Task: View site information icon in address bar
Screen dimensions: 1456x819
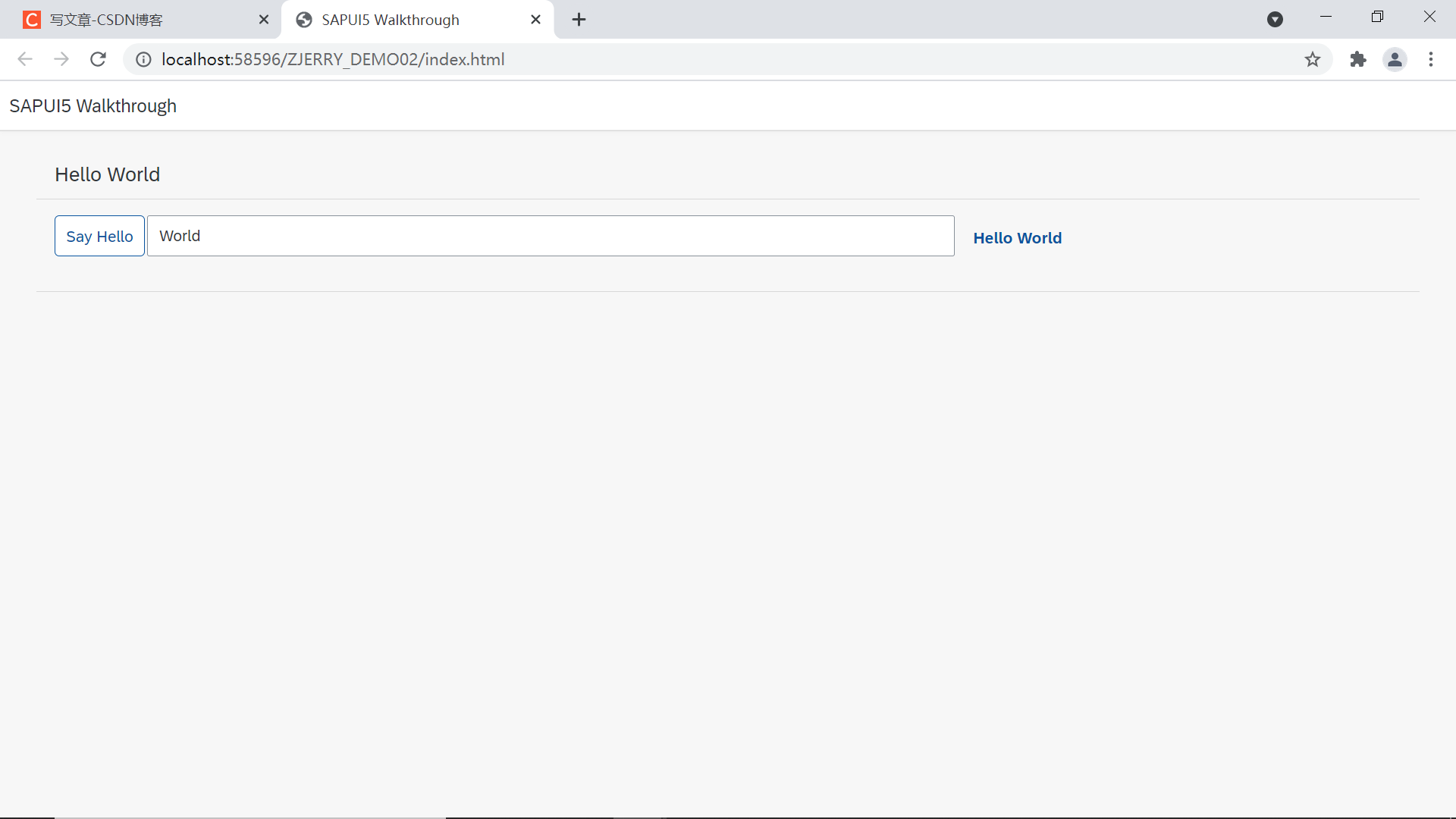Action: pyautogui.click(x=143, y=59)
